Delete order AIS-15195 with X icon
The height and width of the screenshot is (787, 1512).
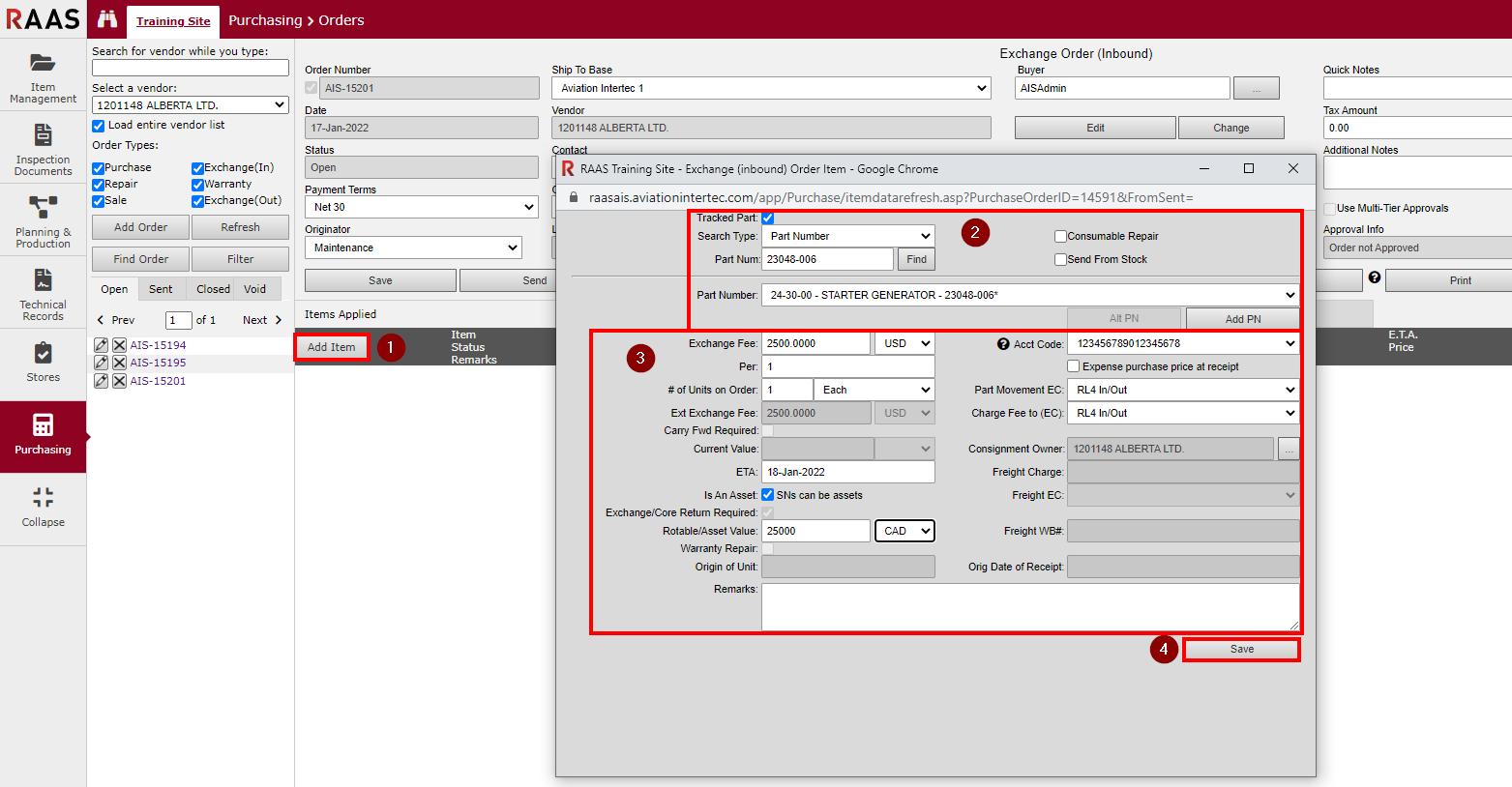click(119, 364)
